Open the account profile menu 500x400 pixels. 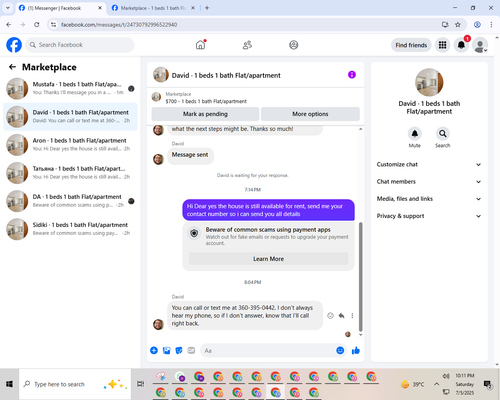[480, 45]
